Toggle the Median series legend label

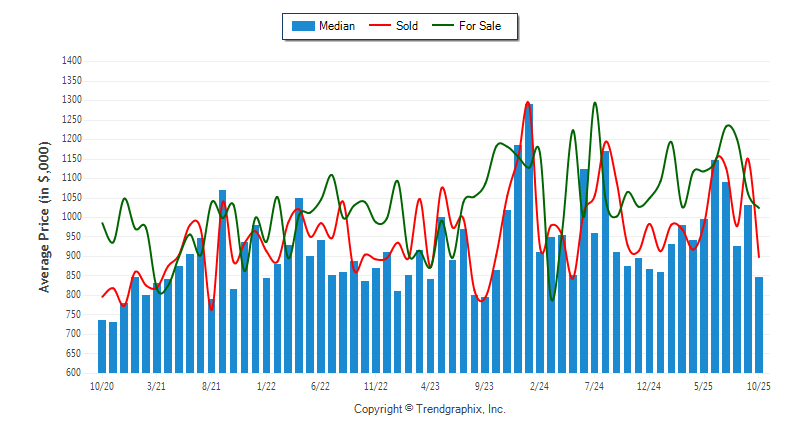coord(337,26)
